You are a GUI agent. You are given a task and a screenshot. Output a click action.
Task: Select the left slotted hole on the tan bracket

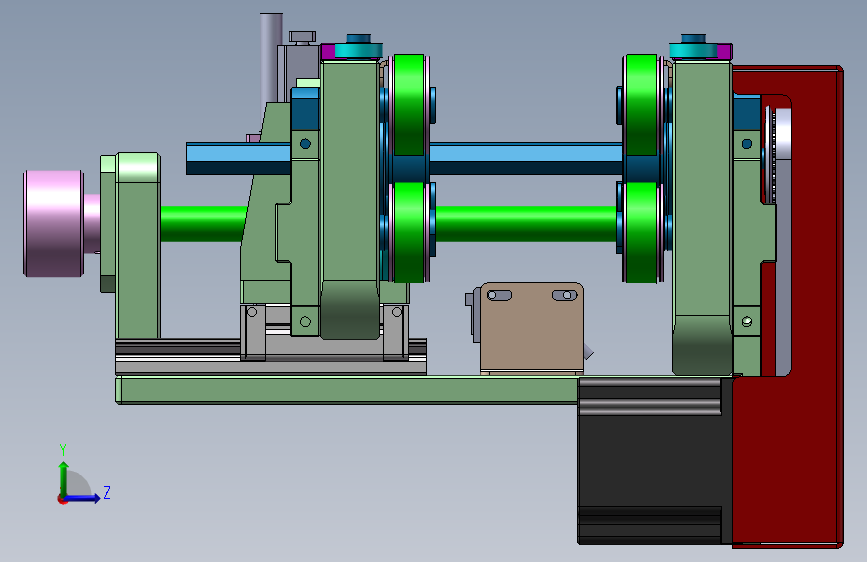499,295
